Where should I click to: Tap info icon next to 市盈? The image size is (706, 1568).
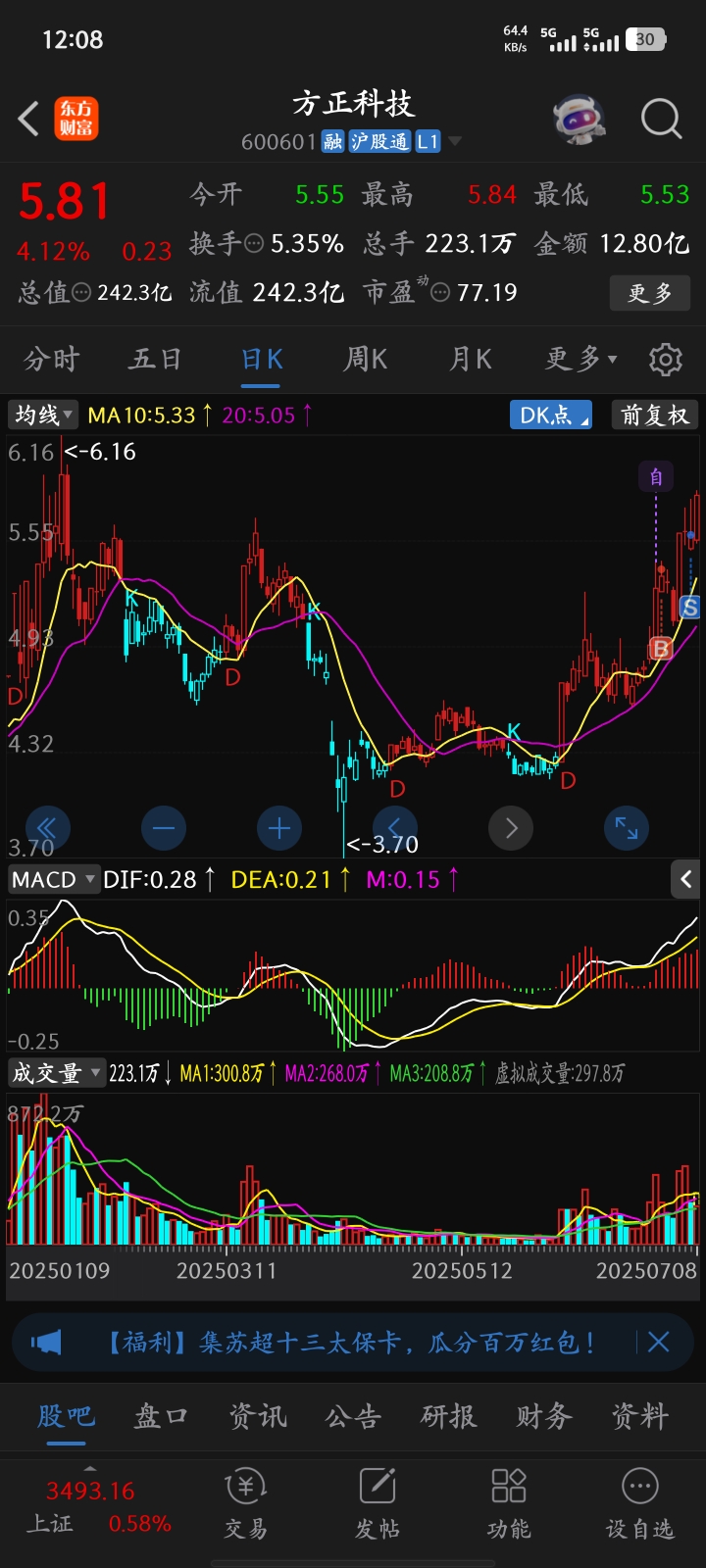point(441,292)
